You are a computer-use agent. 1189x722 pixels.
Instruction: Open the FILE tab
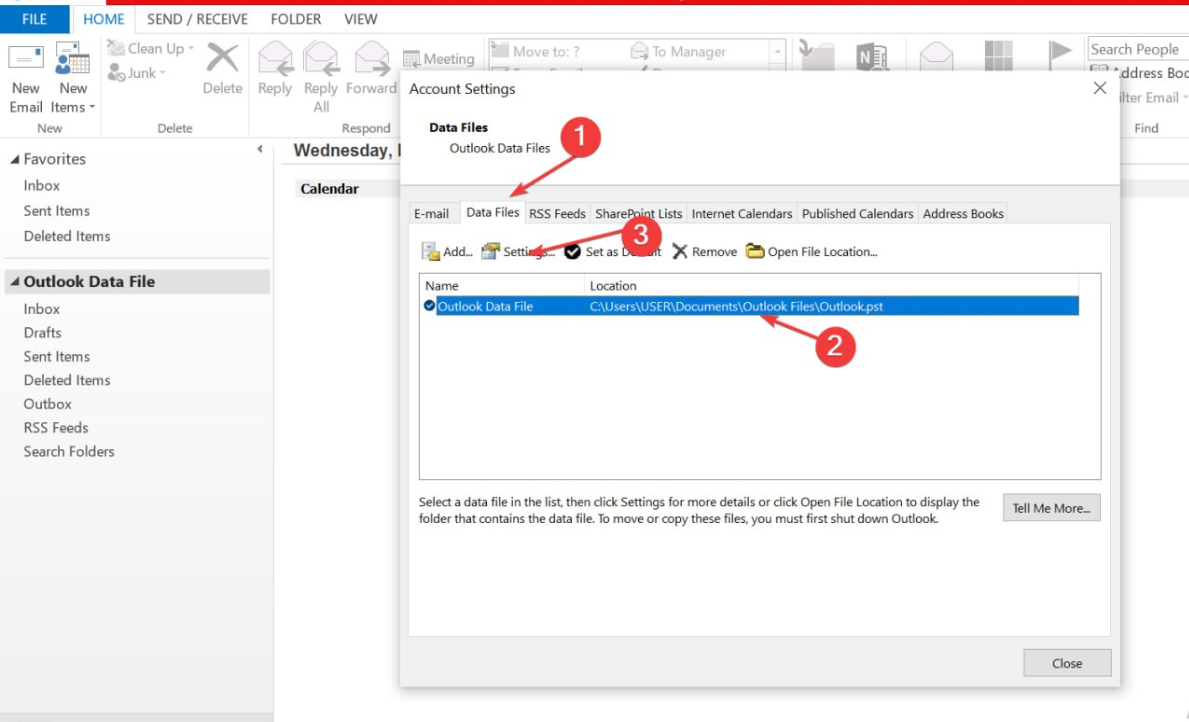click(34, 19)
